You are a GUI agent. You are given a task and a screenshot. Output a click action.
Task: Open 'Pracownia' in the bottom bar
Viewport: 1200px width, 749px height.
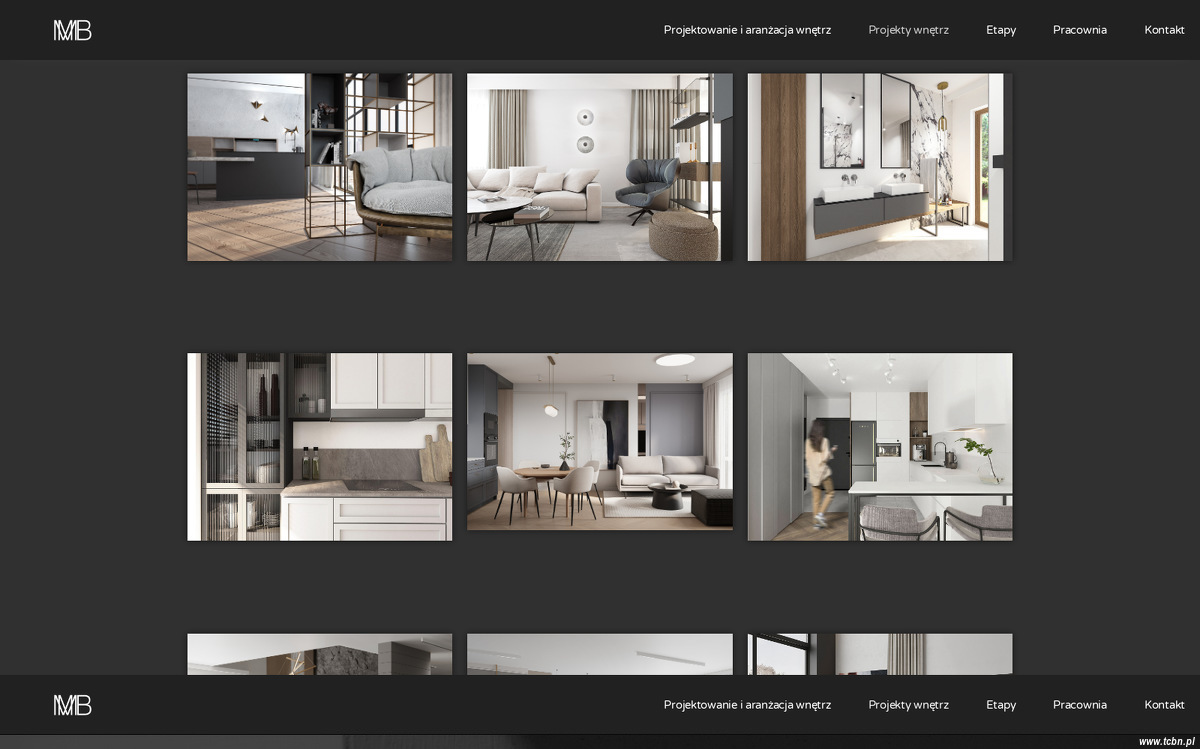point(1080,705)
